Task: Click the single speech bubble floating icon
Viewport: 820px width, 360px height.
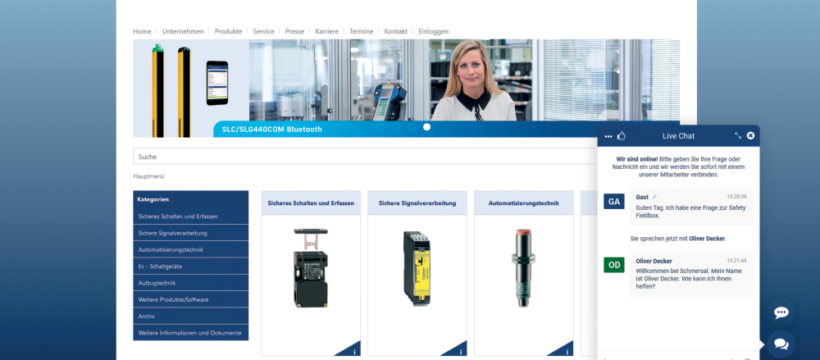Action: click(781, 313)
